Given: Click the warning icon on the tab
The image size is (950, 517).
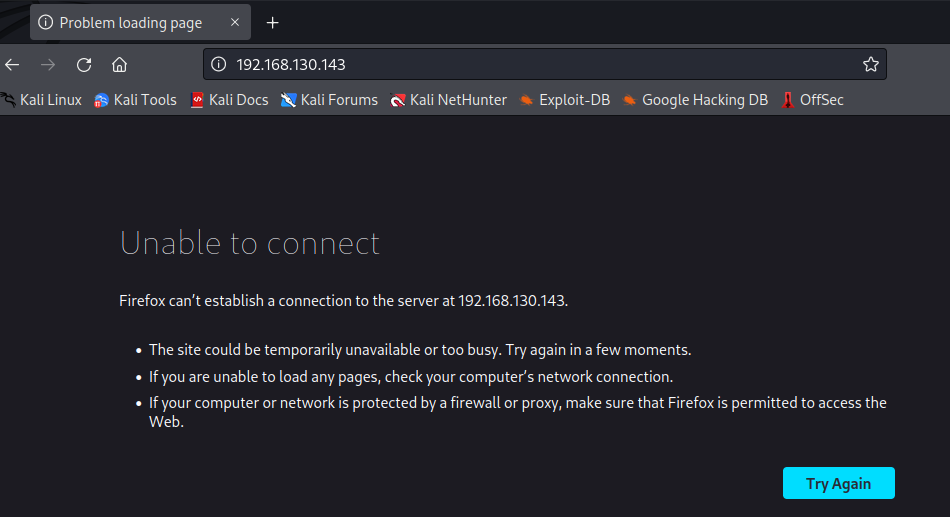Looking at the screenshot, I should (x=45, y=22).
